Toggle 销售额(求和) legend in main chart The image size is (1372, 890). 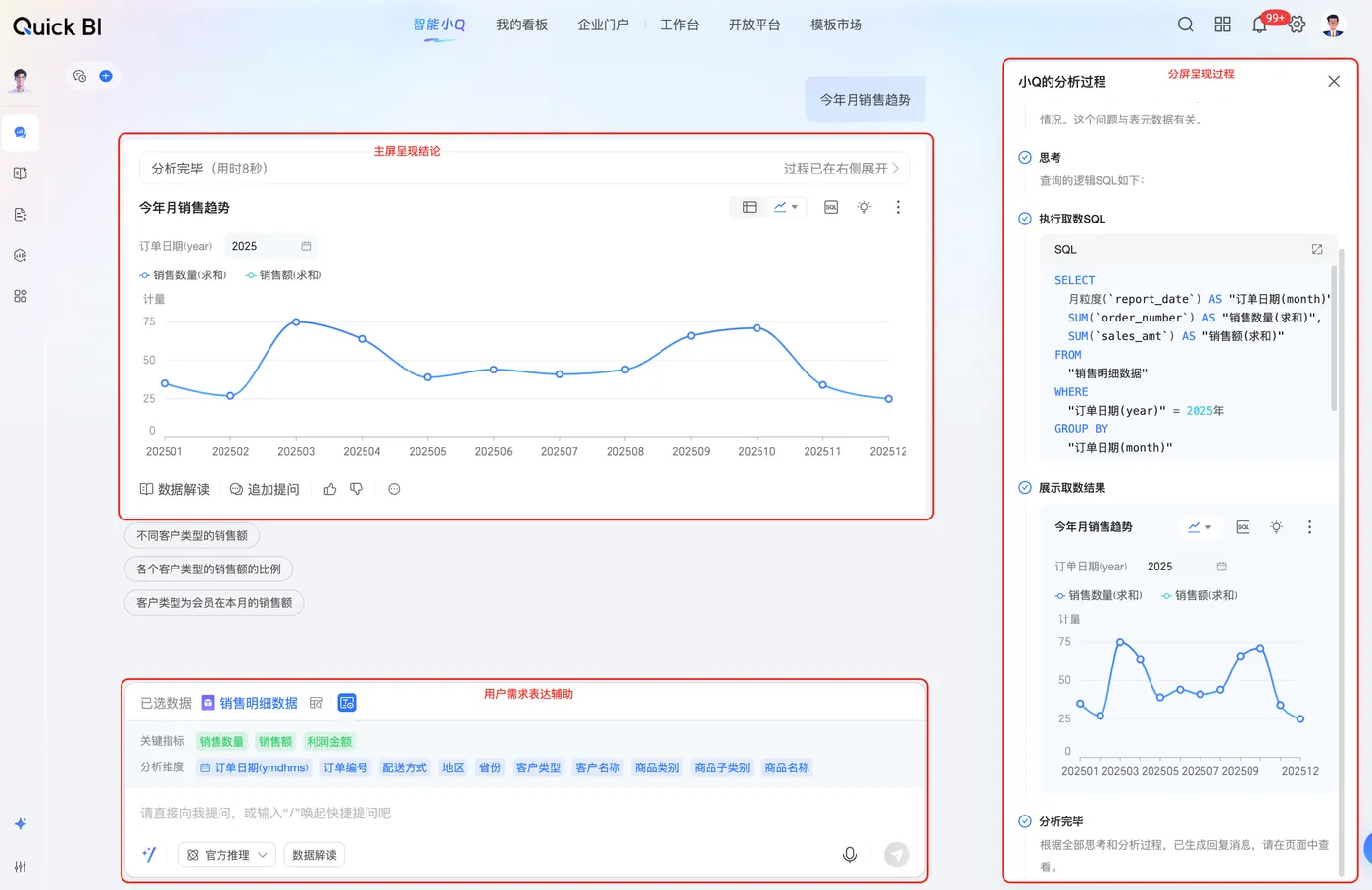283,275
